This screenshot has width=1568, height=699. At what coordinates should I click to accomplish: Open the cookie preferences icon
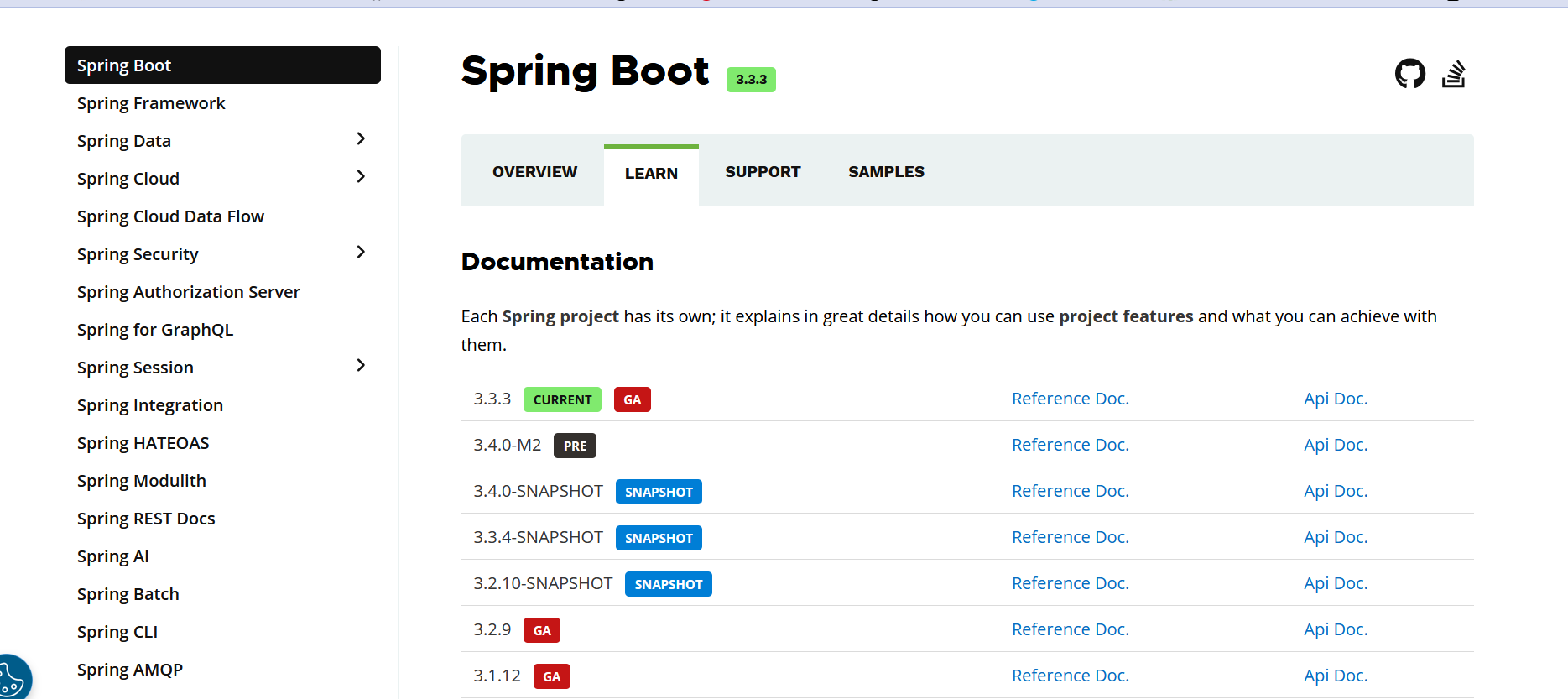(13, 678)
